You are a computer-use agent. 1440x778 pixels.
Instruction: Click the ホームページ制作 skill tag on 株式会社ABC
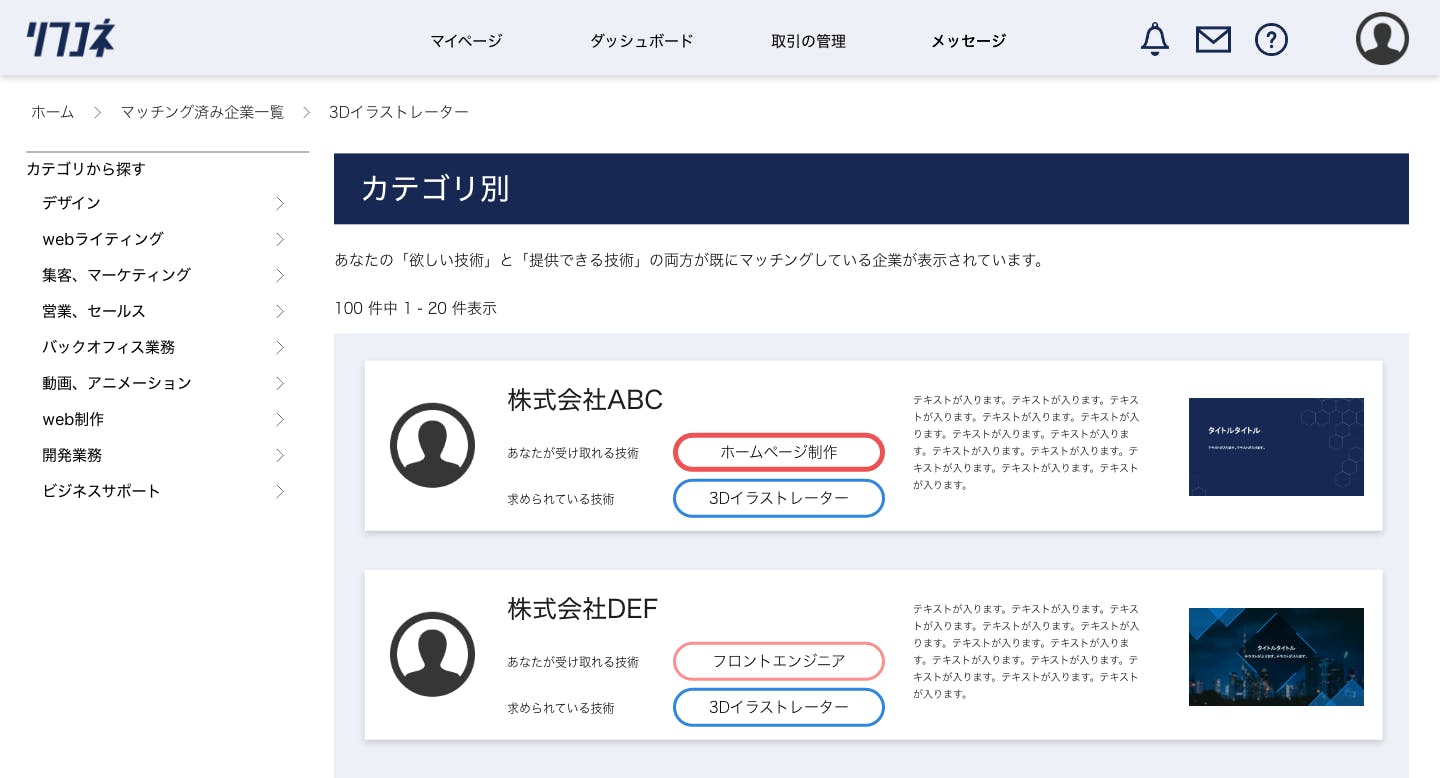779,452
